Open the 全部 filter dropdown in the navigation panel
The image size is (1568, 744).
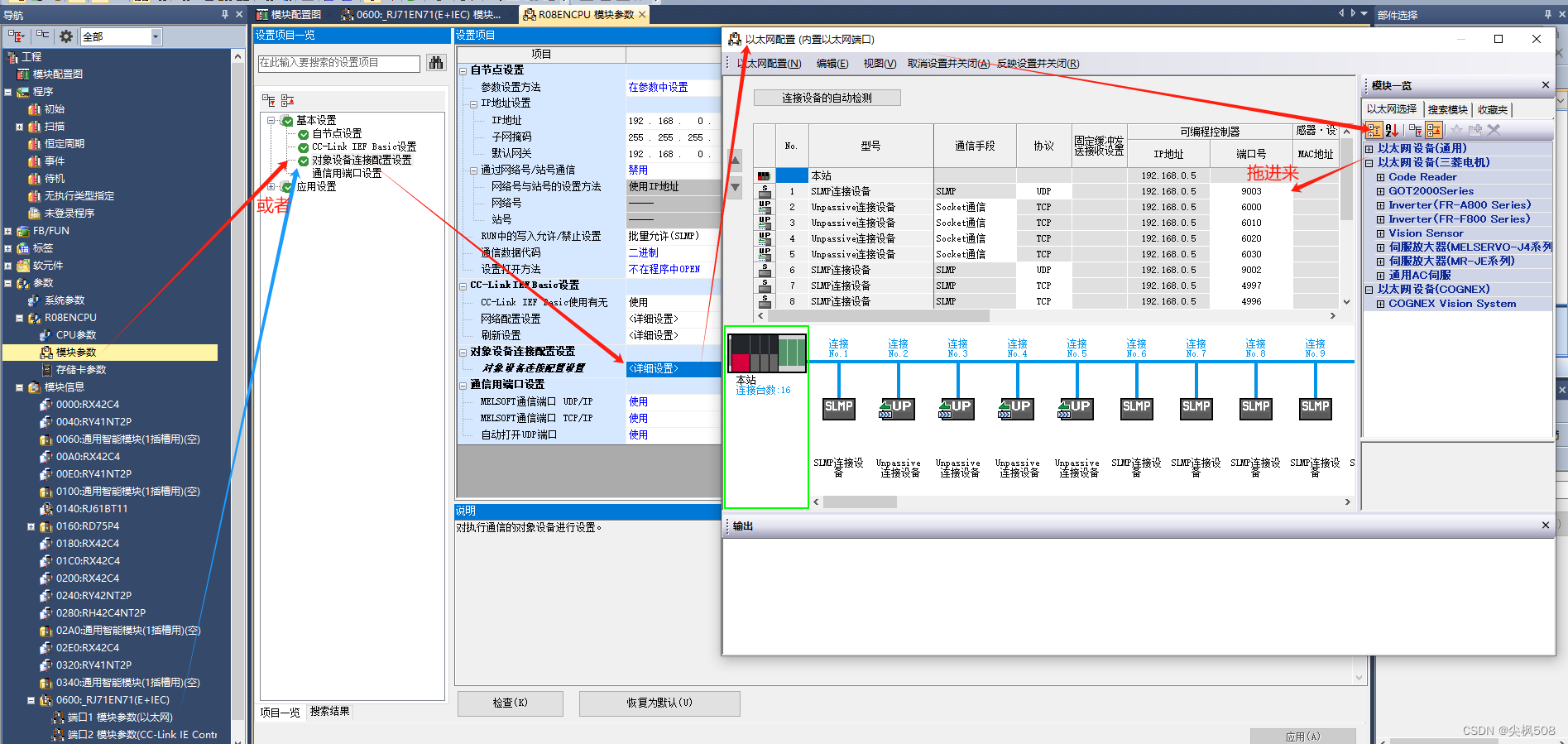[x=156, y=36]
